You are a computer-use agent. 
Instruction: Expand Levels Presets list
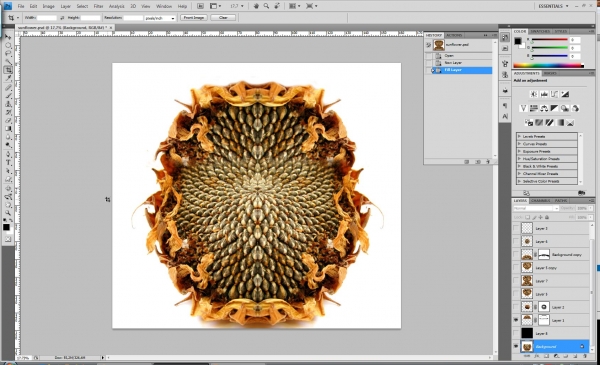pos(519,136)
